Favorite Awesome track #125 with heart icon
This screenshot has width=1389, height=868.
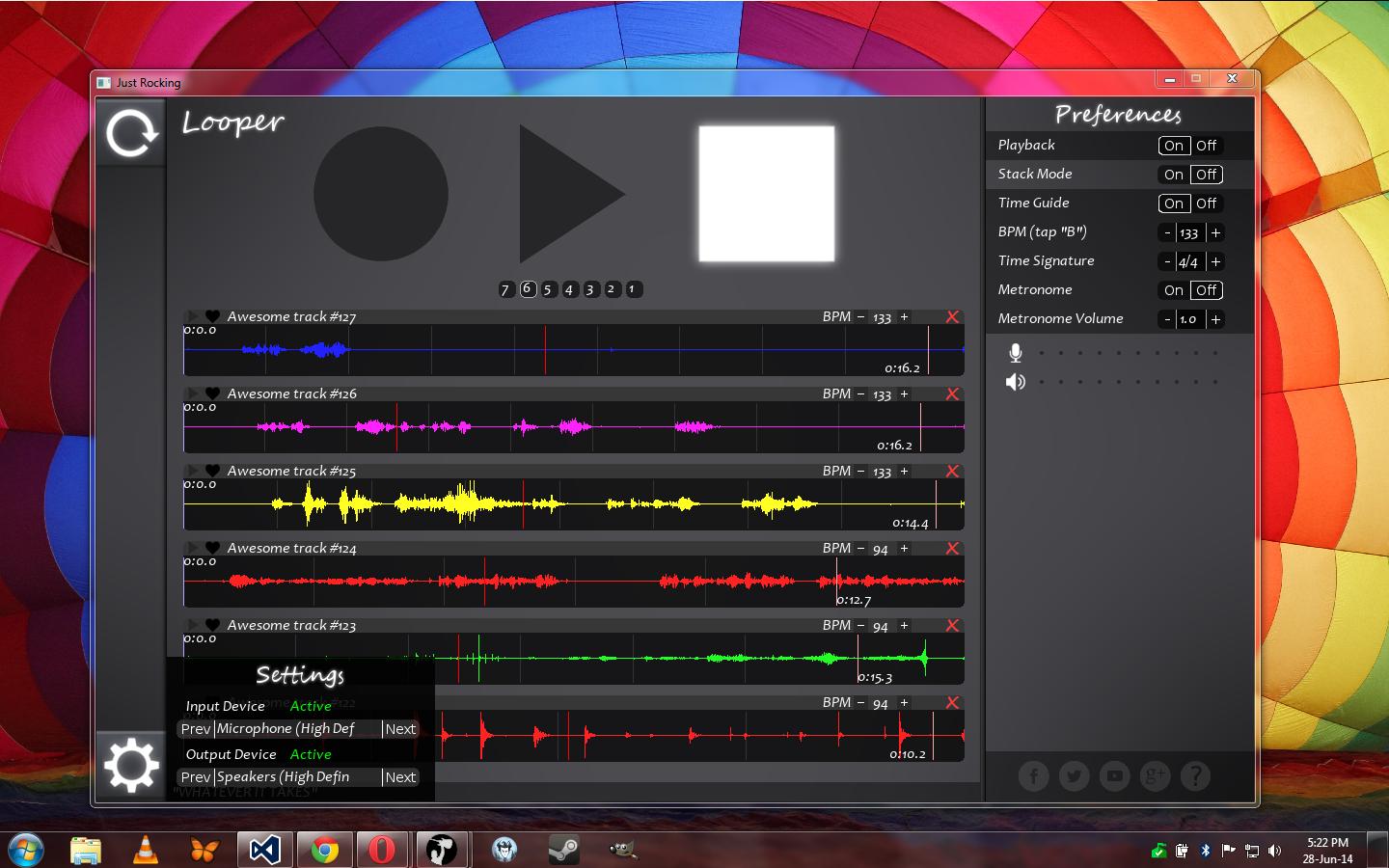pos(212,471)
